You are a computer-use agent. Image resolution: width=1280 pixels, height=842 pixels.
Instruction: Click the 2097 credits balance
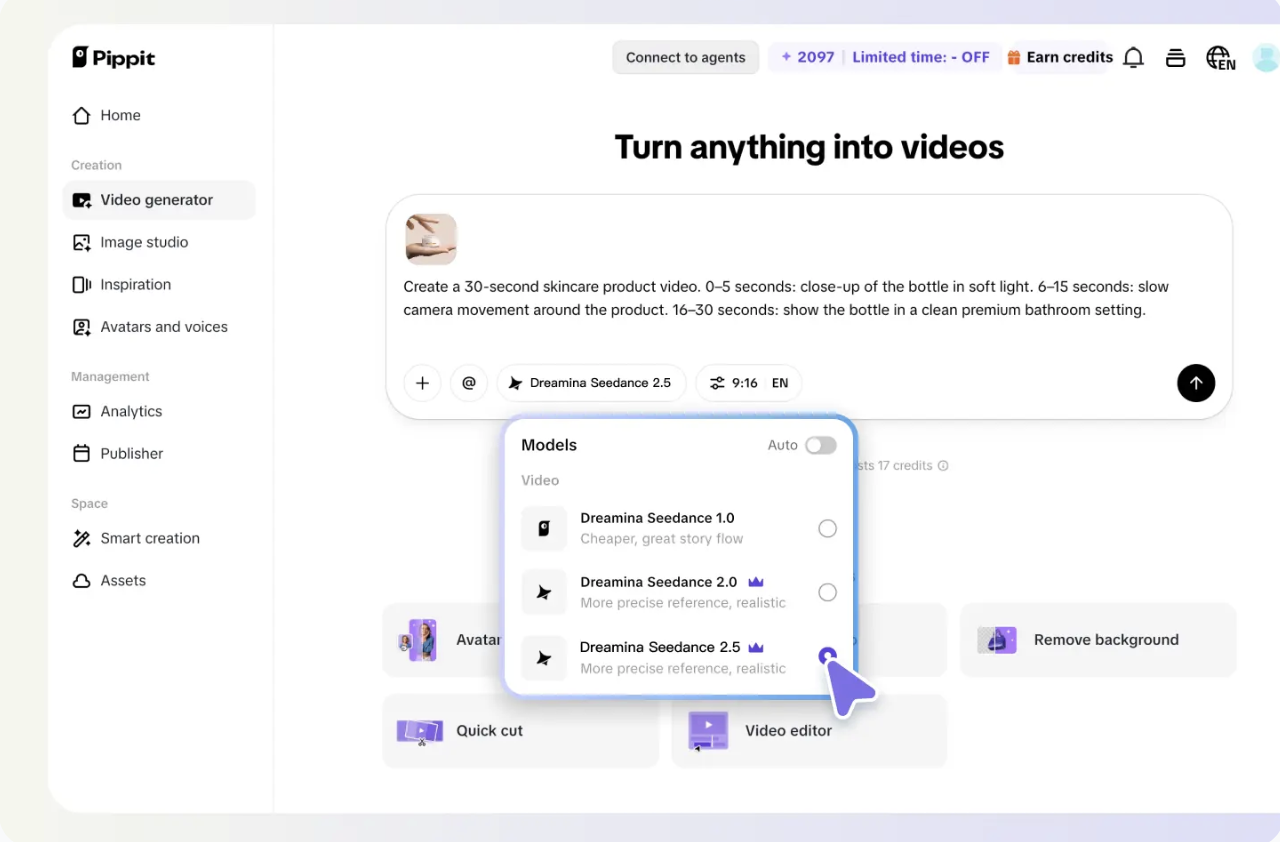click(x=808, y=57)
